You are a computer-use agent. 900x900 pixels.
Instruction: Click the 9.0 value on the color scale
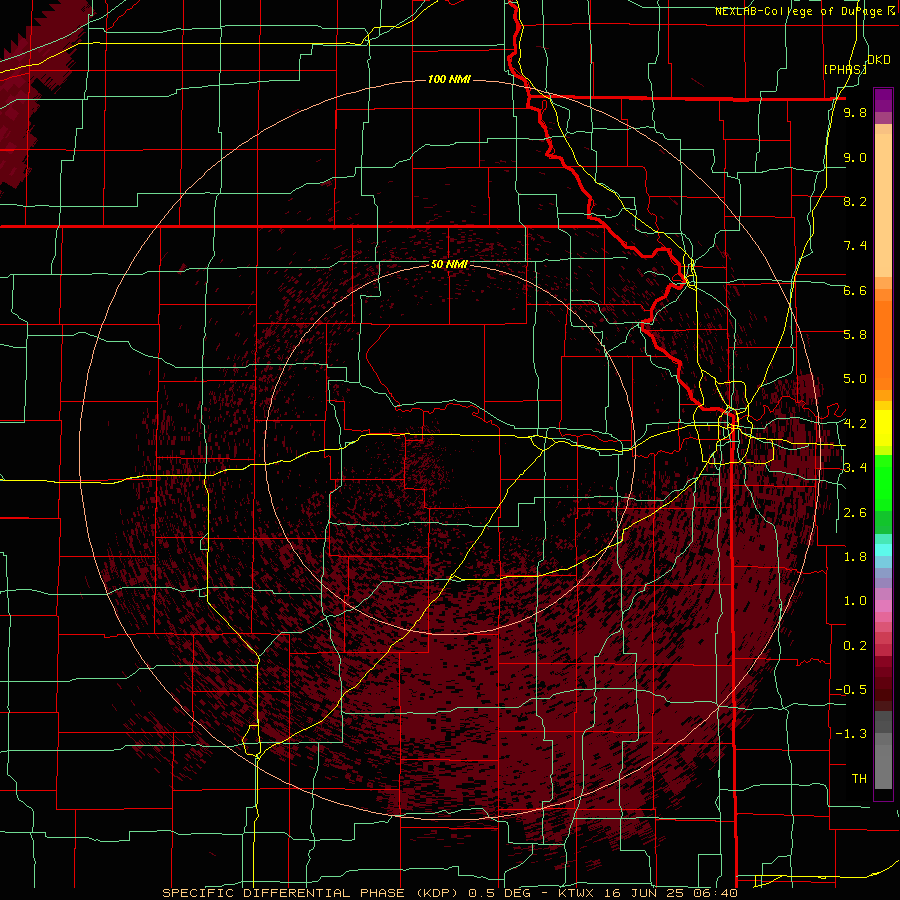[855, 157]
